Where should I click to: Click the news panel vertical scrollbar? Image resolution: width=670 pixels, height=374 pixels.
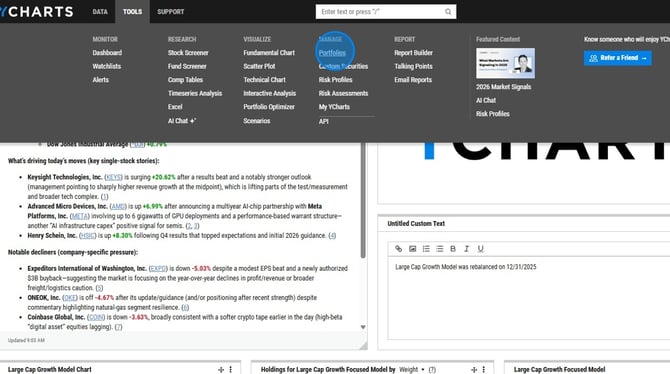point(363,200)
